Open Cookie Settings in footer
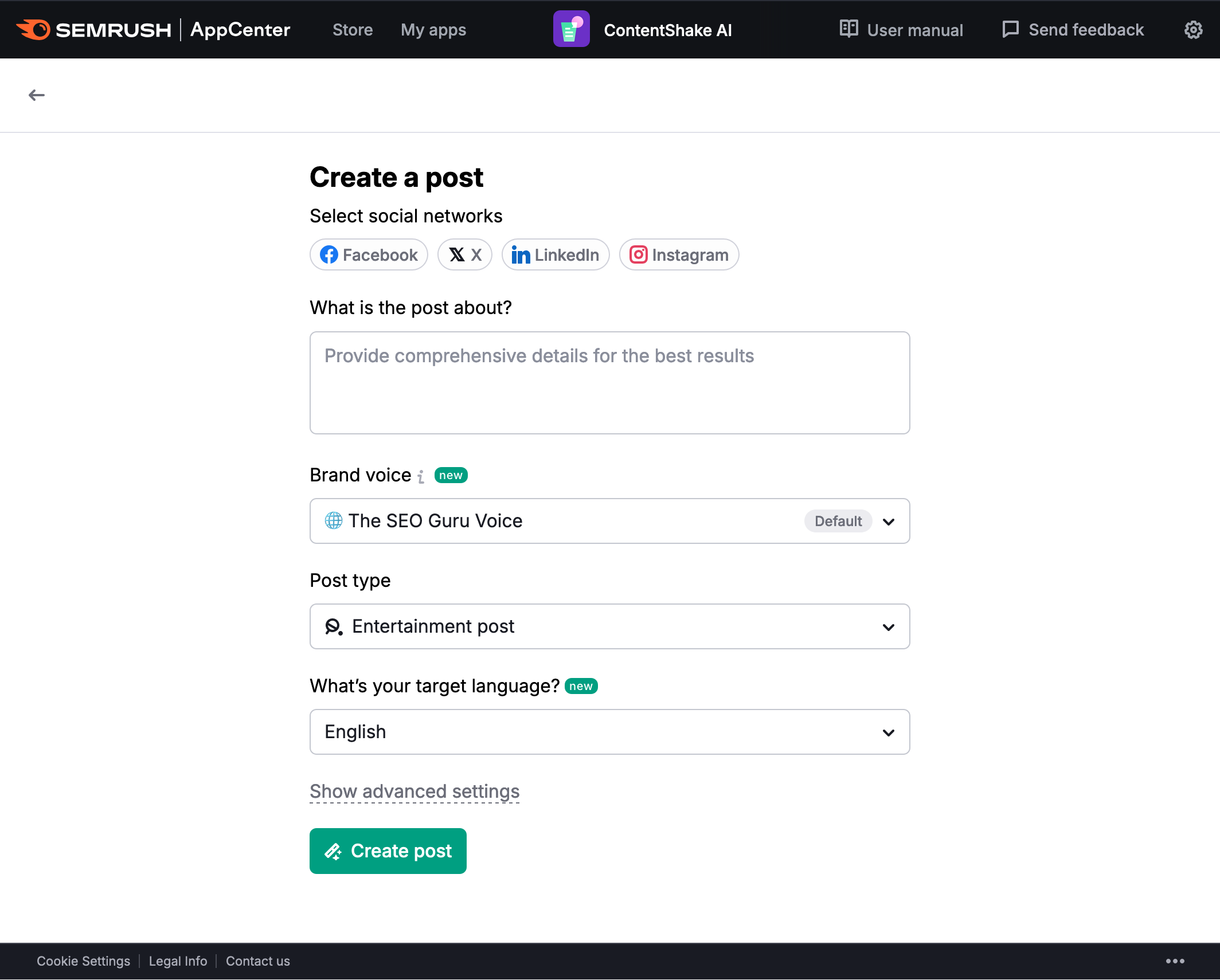The height and width of the screenshot is (980, 1220). (83, 961)
